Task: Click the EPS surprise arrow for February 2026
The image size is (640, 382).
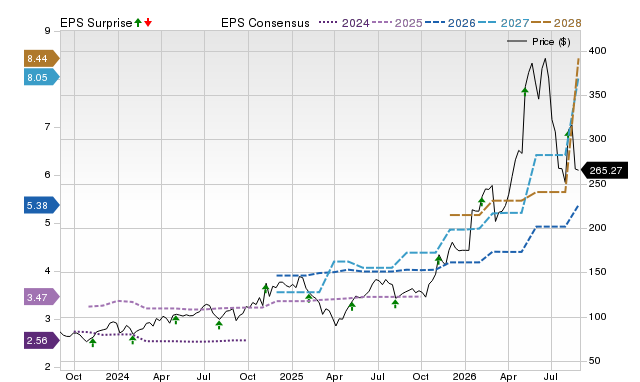Action: [482, 202]
